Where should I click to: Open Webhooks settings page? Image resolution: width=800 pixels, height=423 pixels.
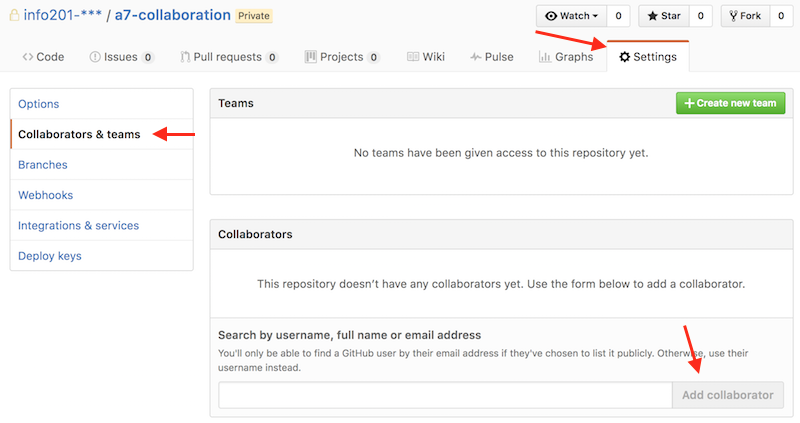45,195
